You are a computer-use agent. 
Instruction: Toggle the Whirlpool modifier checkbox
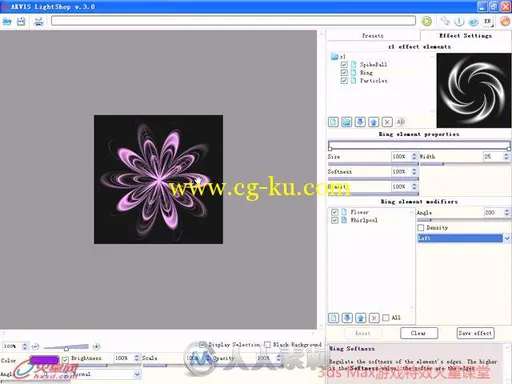[x=334, y=220]
